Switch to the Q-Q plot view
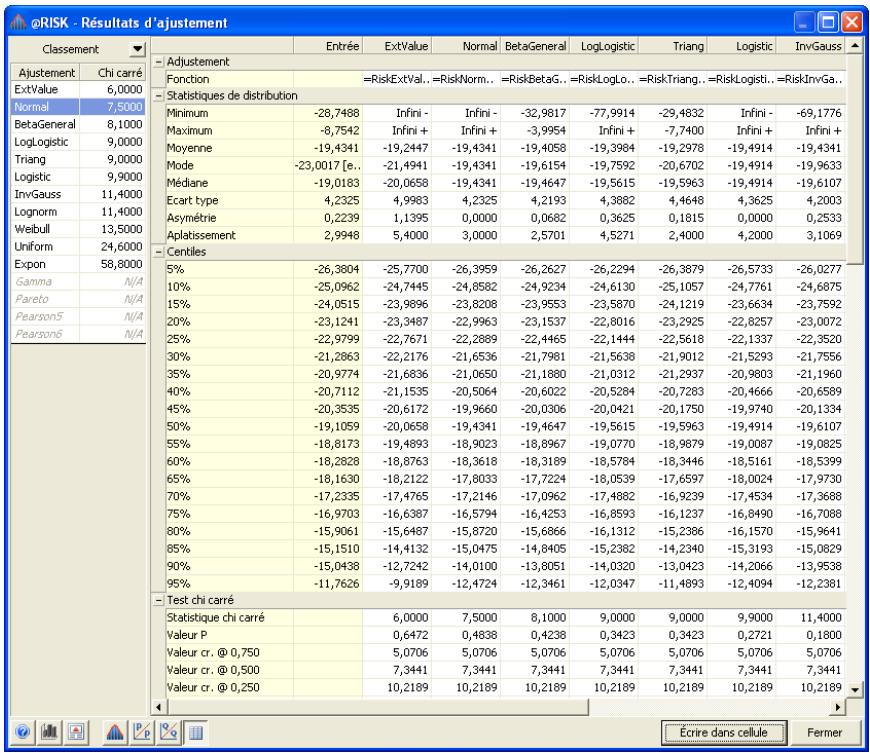870x753 pixels. 168,733
